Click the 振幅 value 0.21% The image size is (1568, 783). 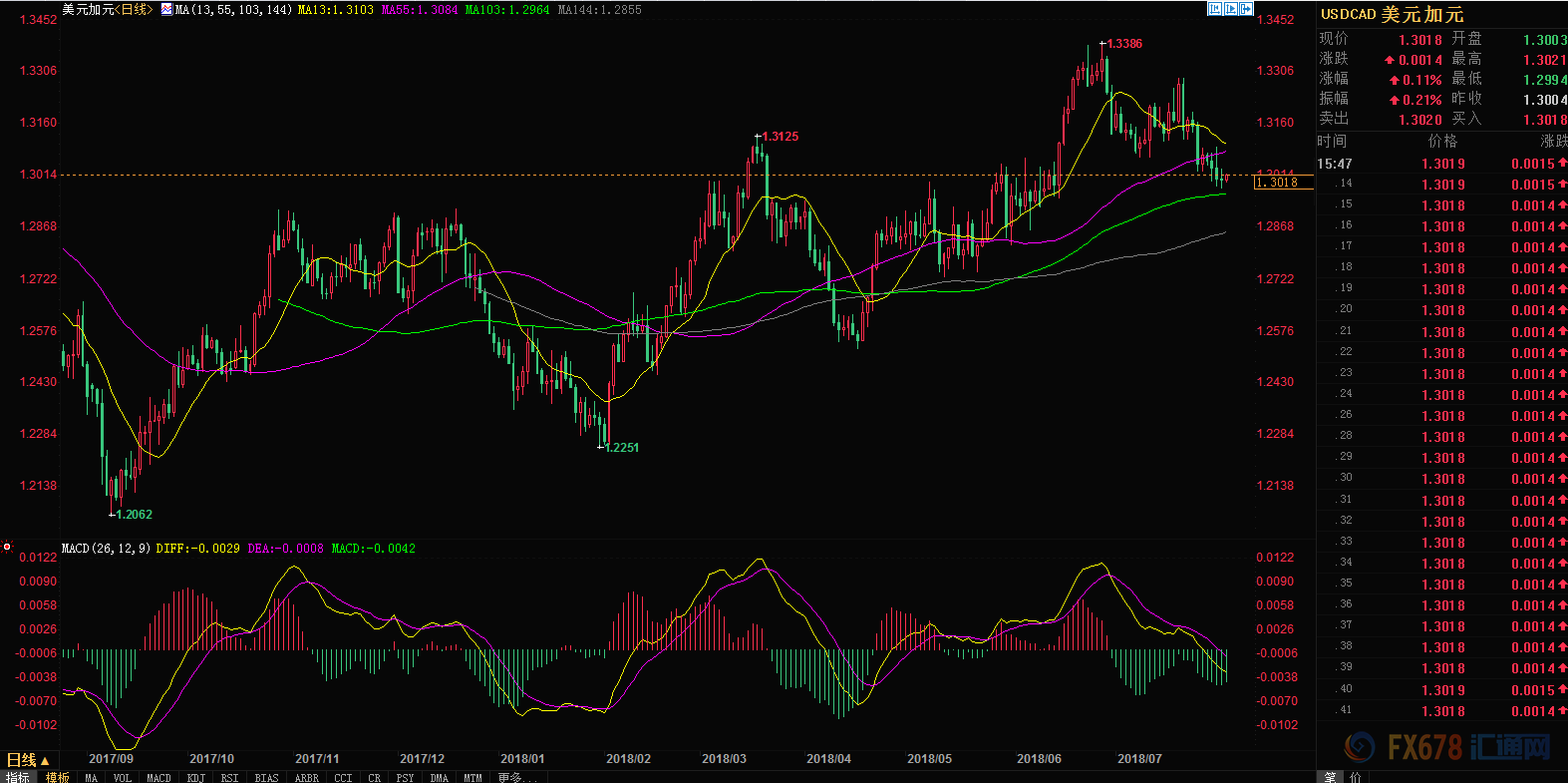1421,100
